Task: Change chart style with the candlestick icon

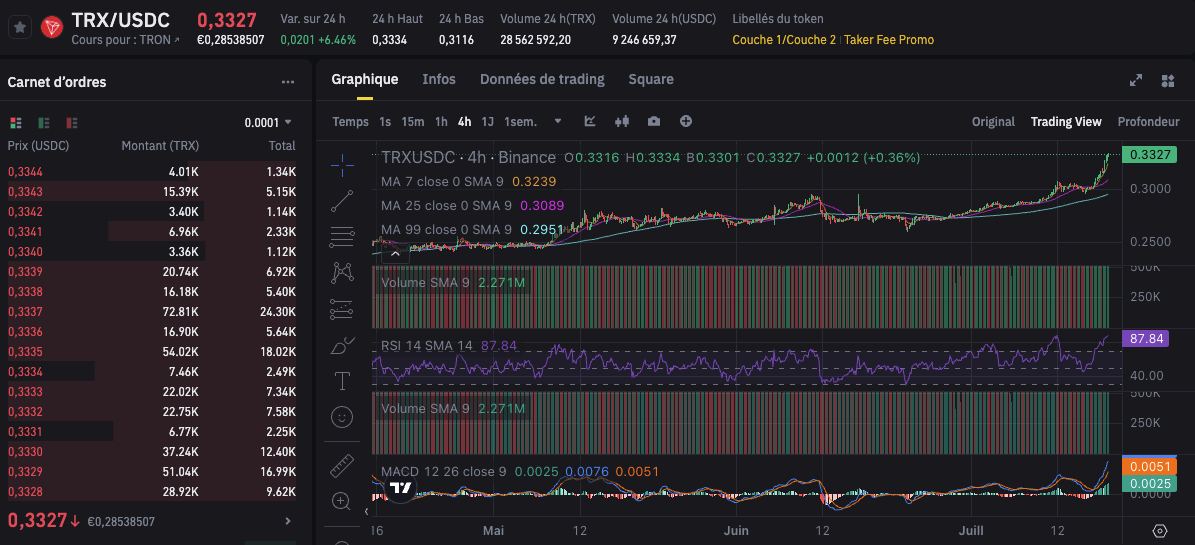Action: 622,121
